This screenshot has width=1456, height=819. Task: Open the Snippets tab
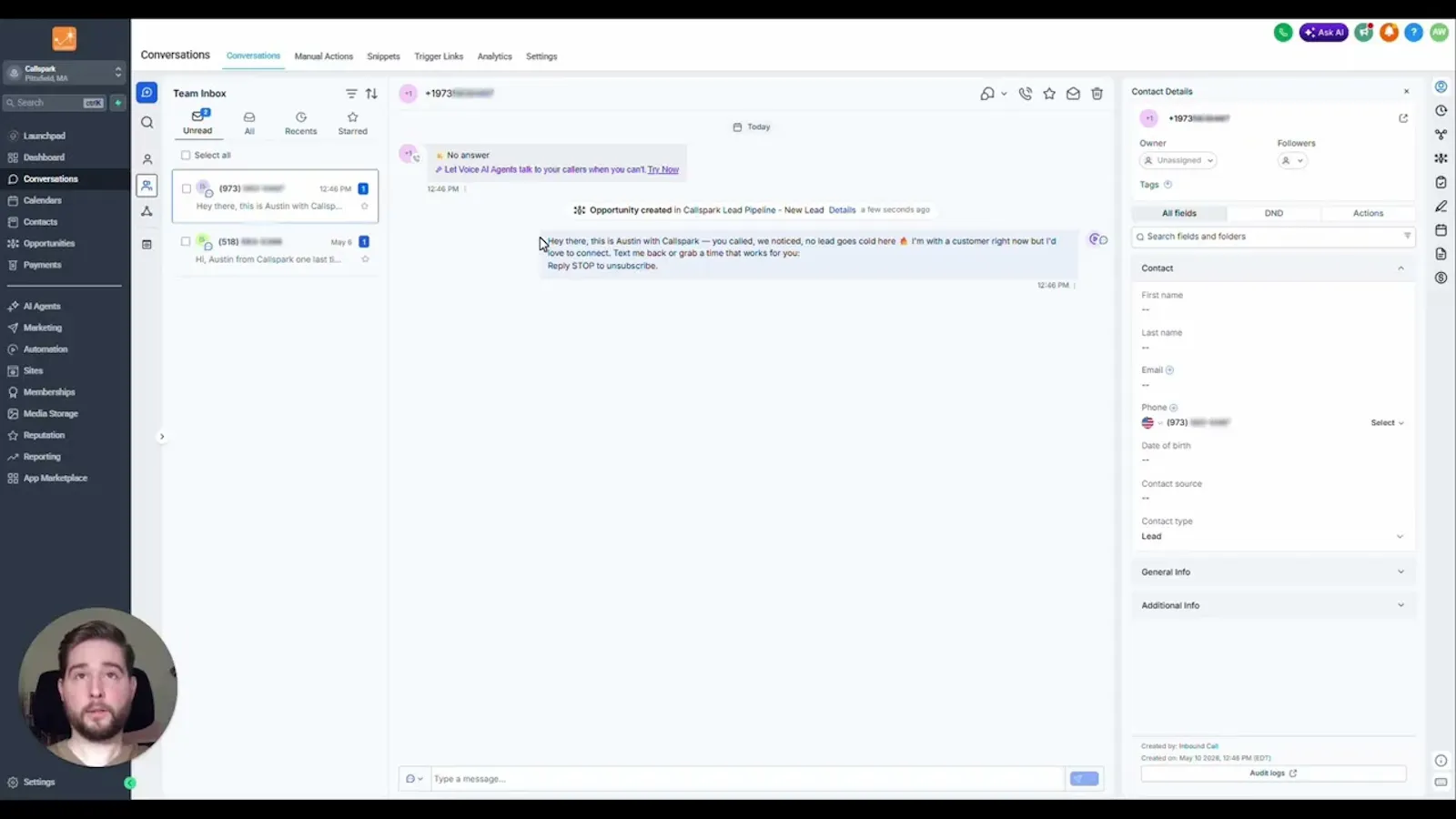coord(383,56)
